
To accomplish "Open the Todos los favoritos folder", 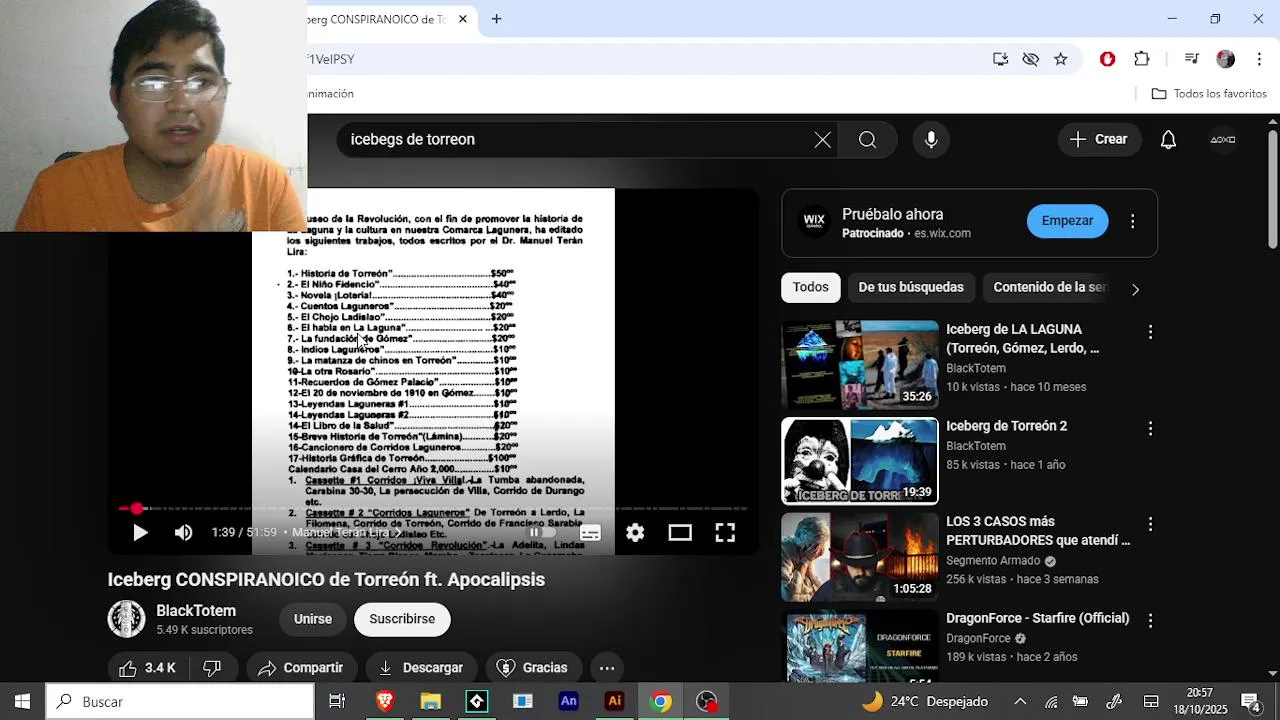I will coord(1209,94).
